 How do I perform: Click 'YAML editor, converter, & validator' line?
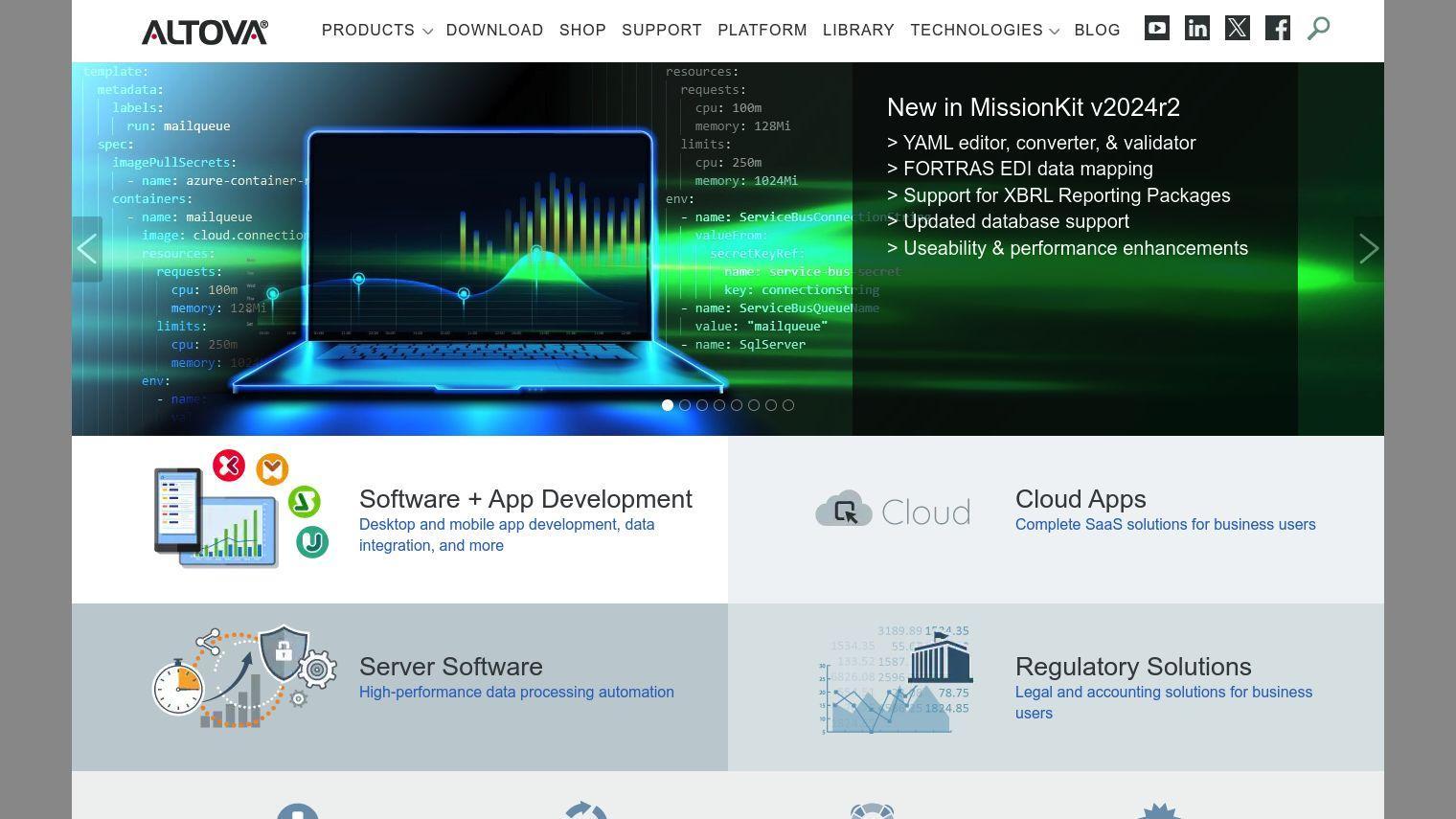click(1041, 143)
